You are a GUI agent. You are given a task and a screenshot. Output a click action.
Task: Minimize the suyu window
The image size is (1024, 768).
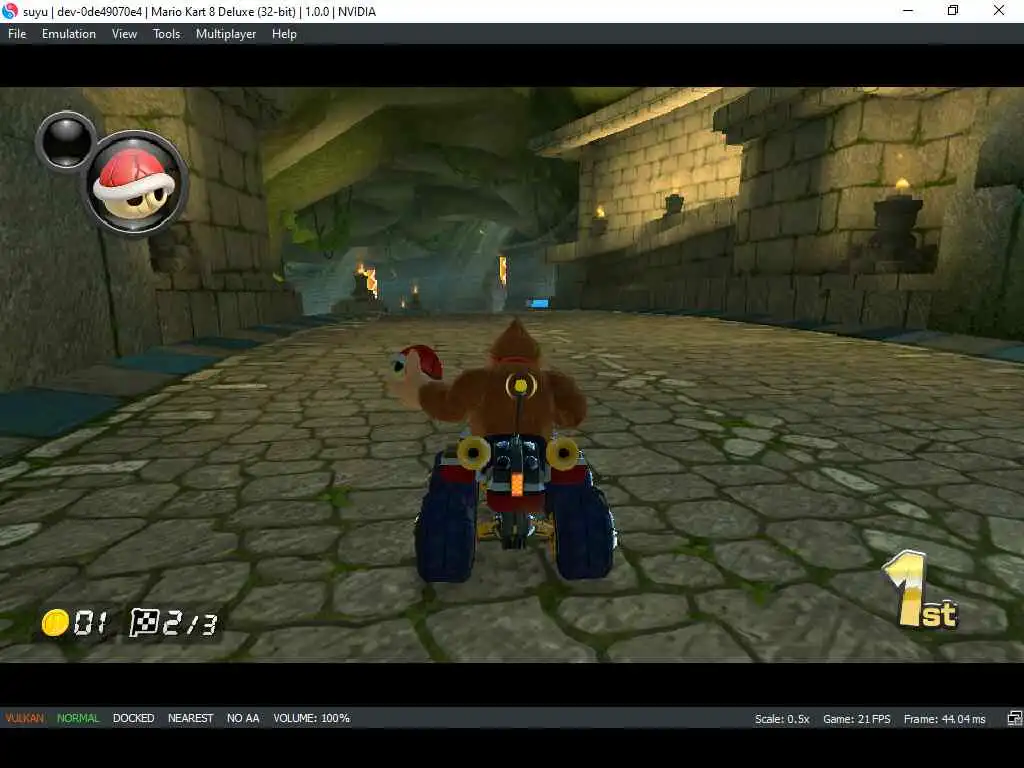(908, 11)
